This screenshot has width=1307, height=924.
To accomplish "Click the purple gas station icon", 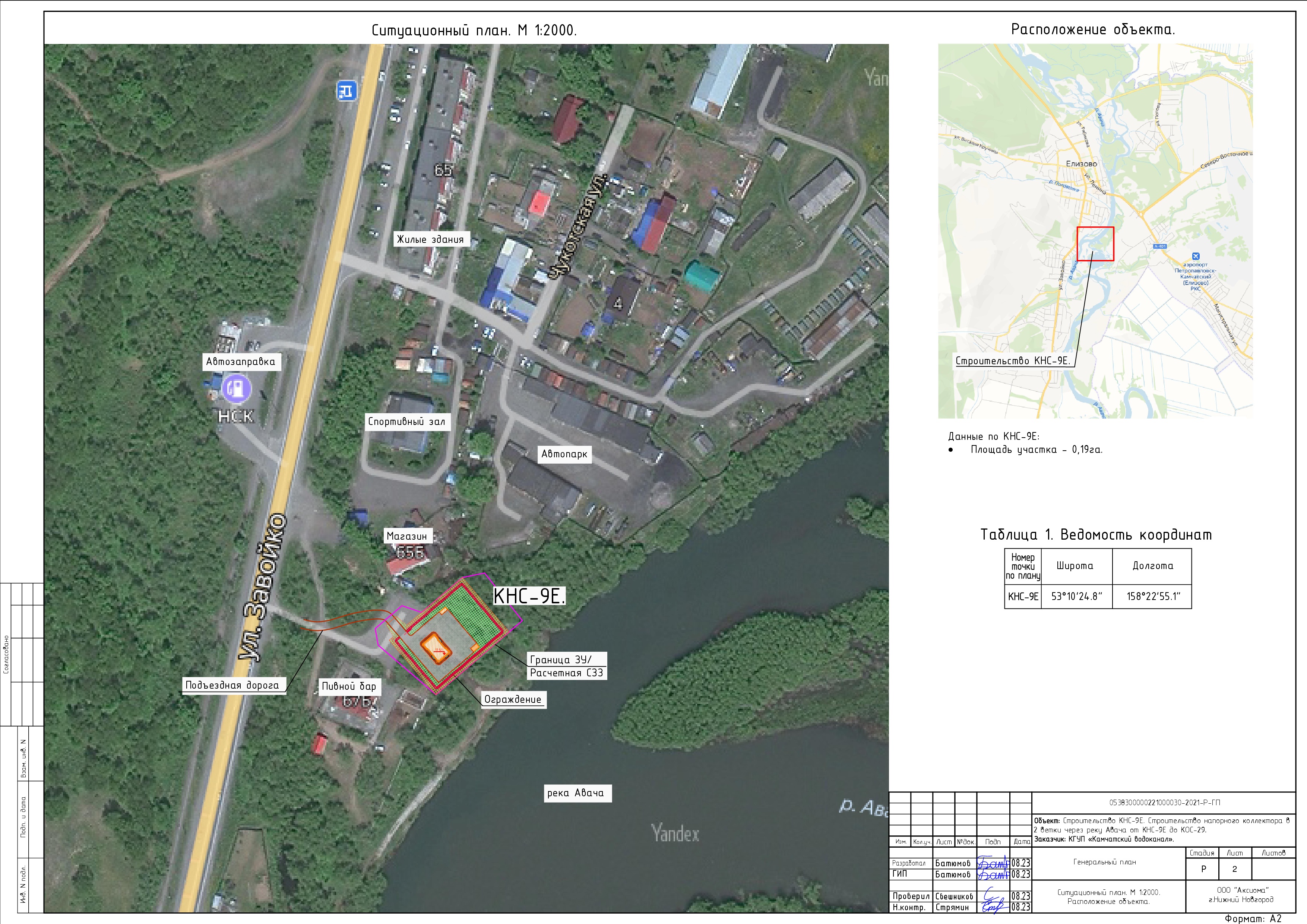I will click(236, 388).
